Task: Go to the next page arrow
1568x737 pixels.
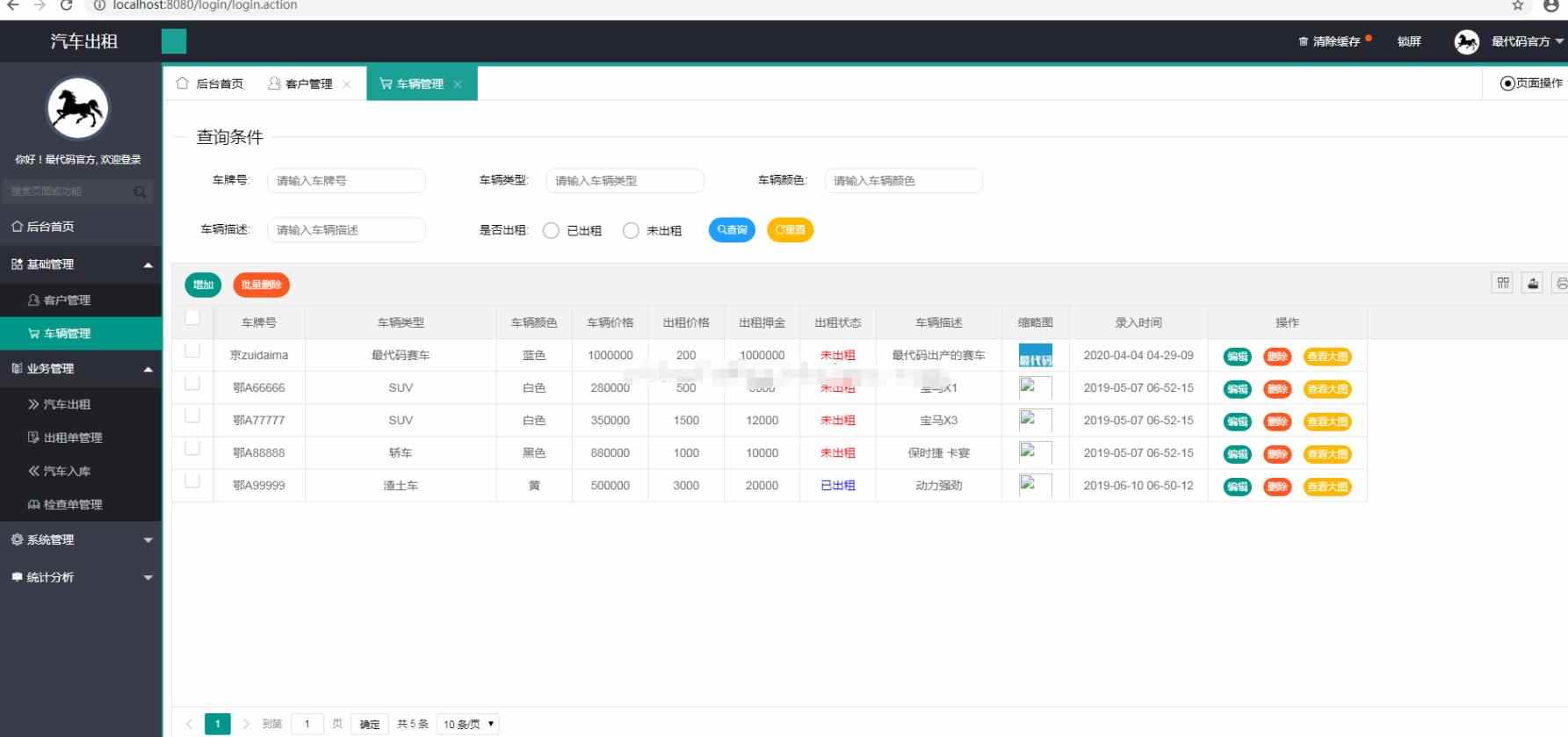Action: [246, 724]
